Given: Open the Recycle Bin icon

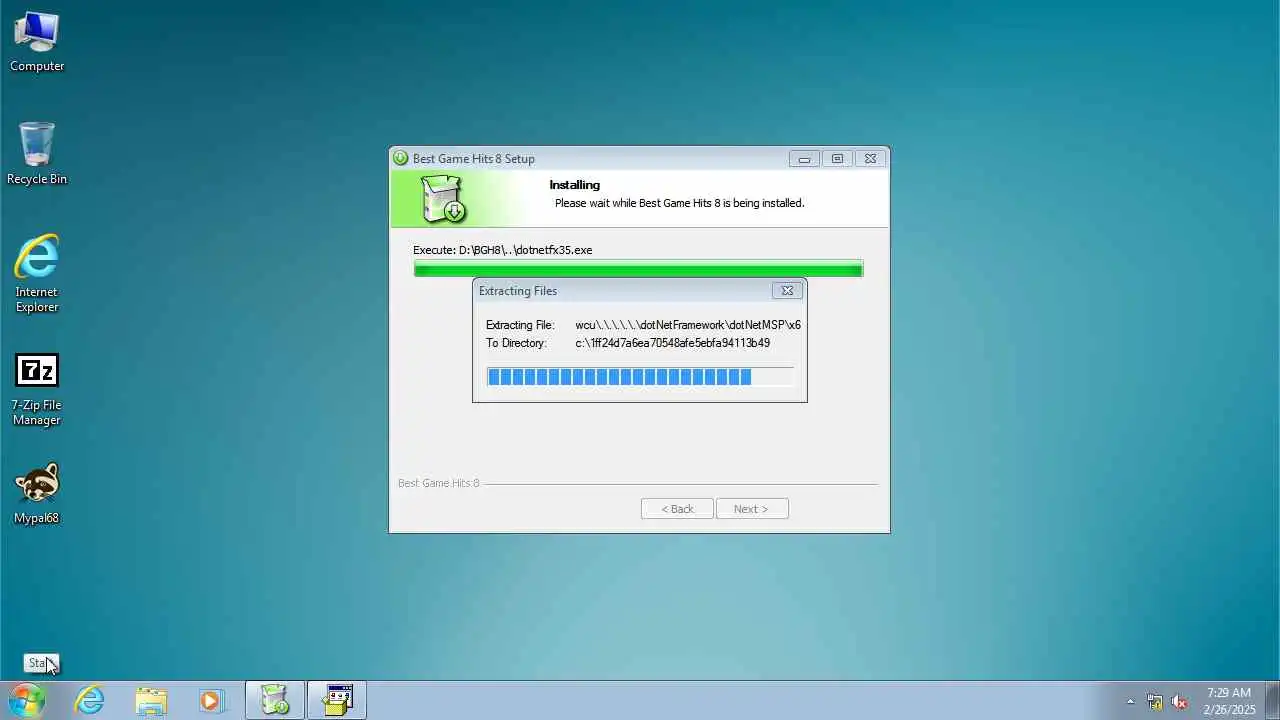Looking at the screenshot, I should pos(37,154).
